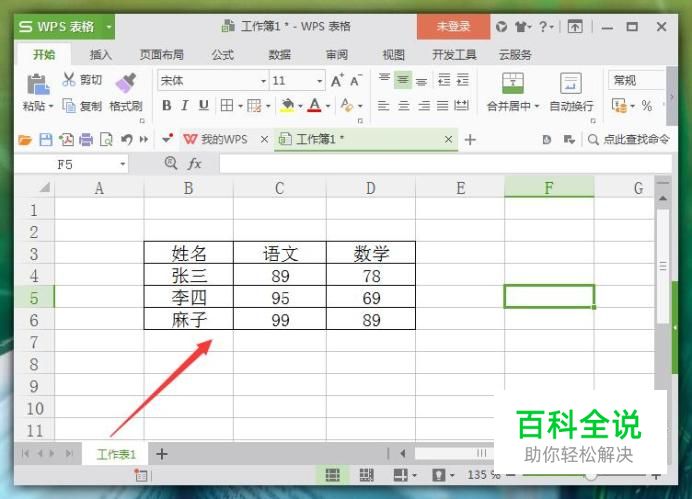Click the 未登录 login button
Screen dimensions: 692x499
point(453,26)
